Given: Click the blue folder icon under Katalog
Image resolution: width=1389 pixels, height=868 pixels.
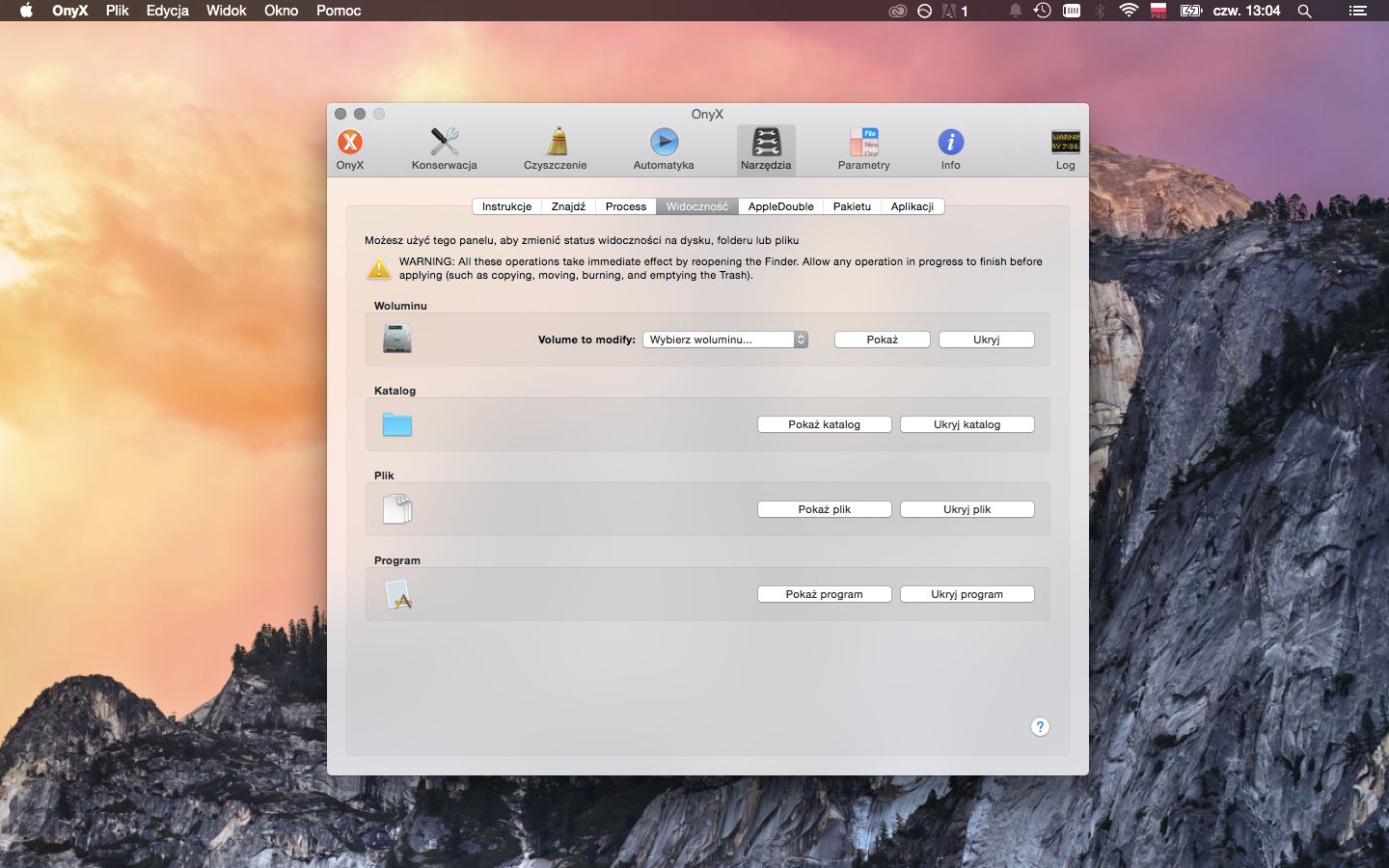Looking at the screenshot, I should pos(397,424).
